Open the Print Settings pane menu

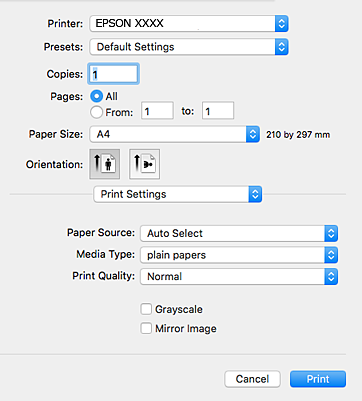(178, 194)
